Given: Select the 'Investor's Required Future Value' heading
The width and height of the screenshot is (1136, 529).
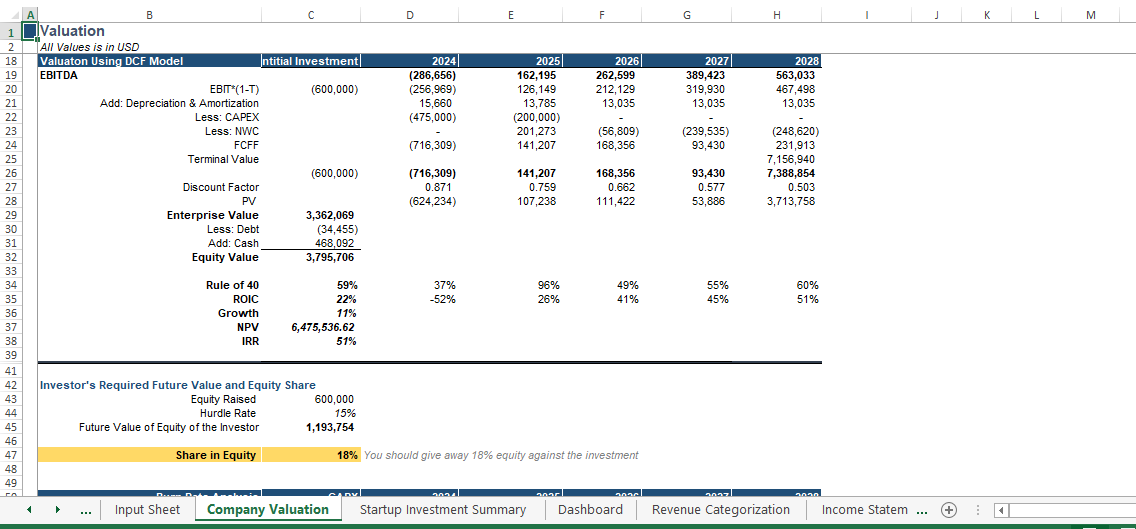Looking at the screenshot, I should tap(178, 385).
